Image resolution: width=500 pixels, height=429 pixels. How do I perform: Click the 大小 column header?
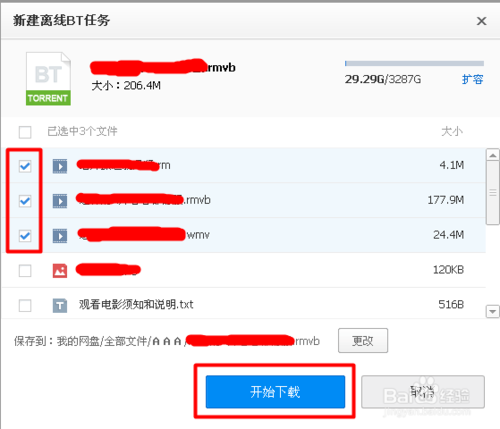(x=452, y=131)
